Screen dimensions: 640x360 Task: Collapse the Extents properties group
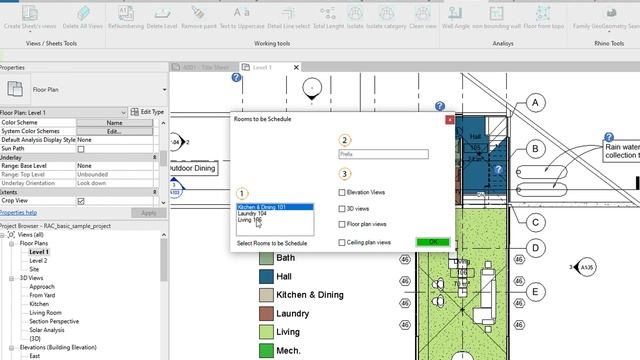tap(155, 192)
